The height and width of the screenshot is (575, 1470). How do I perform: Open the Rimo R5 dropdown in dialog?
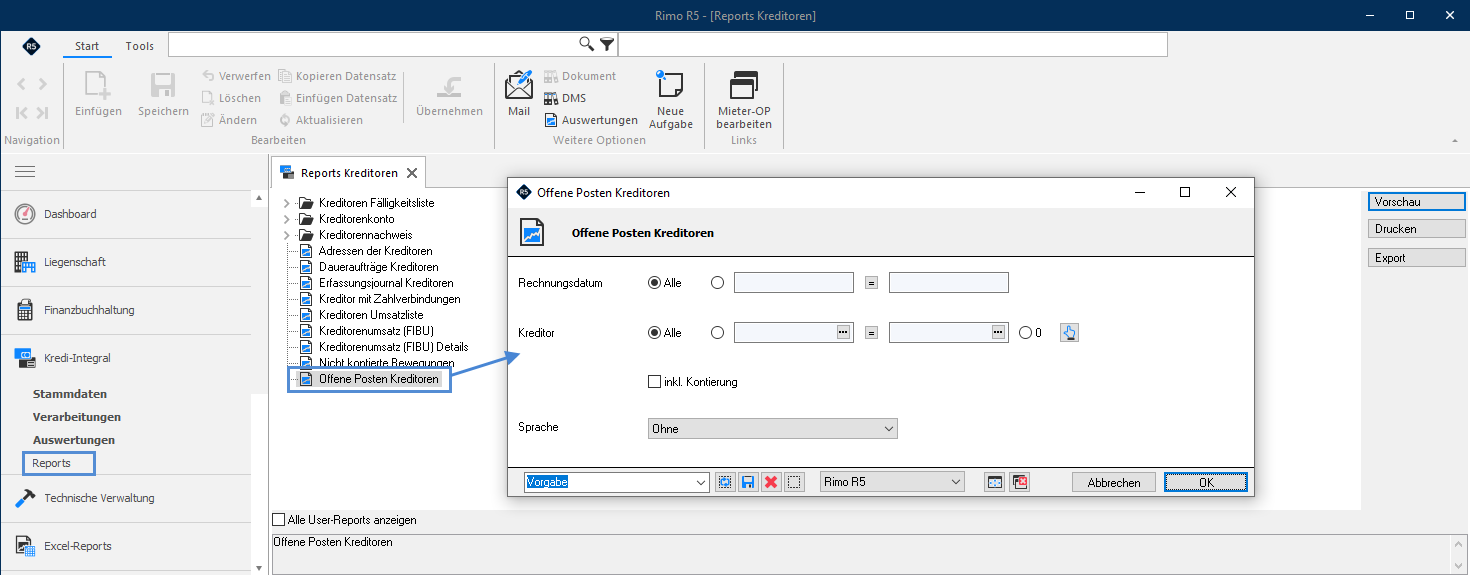point(892,482)
